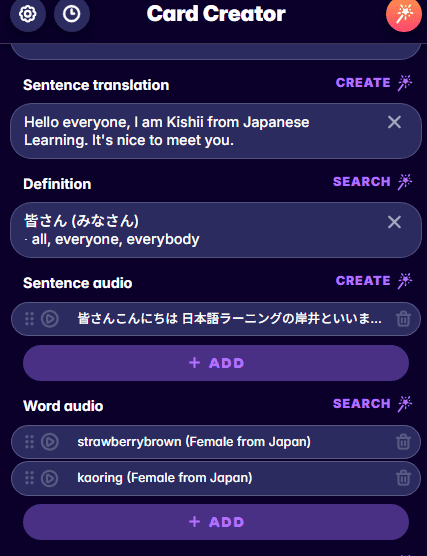Create sentence translation with AI
Screen dimensions: 427x556
click(374, 83)
